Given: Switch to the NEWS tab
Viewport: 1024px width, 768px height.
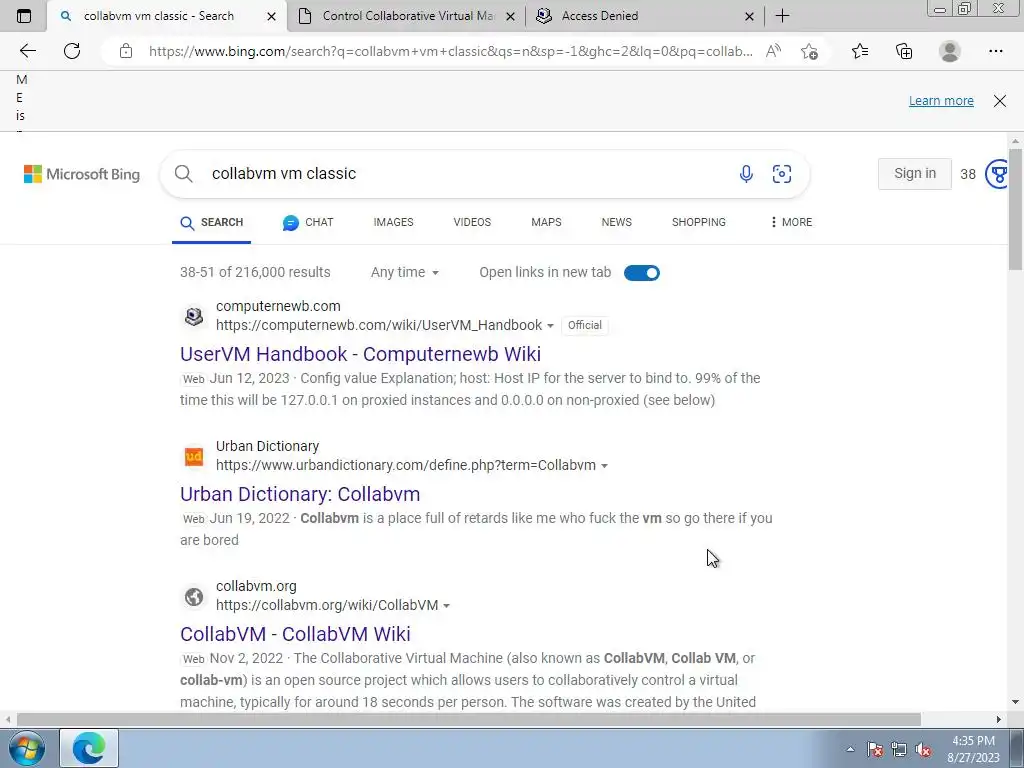Looking at the screenshot, I should coord(616,222).
